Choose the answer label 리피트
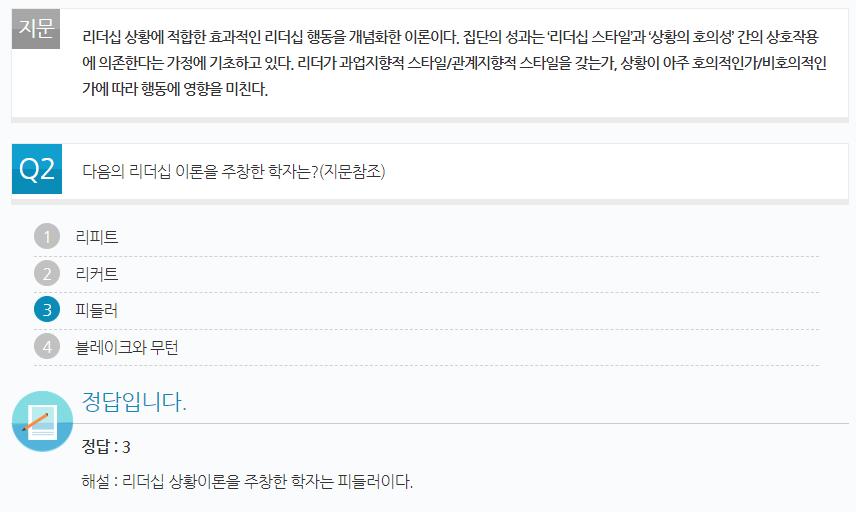 tap(97, 237)
